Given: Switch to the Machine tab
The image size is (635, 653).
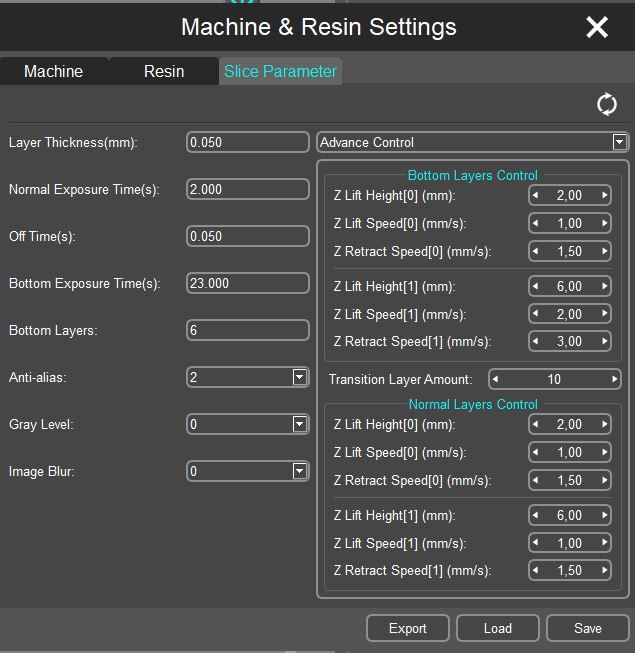Looking at the screenshot, I should (x=53, y=71).
